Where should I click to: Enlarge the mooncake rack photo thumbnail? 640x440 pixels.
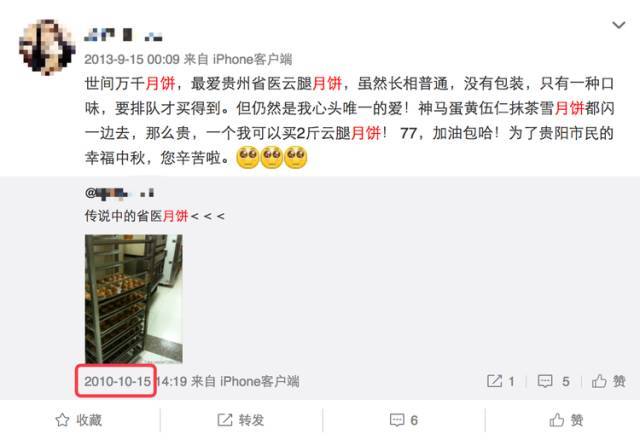coord(133,299)
